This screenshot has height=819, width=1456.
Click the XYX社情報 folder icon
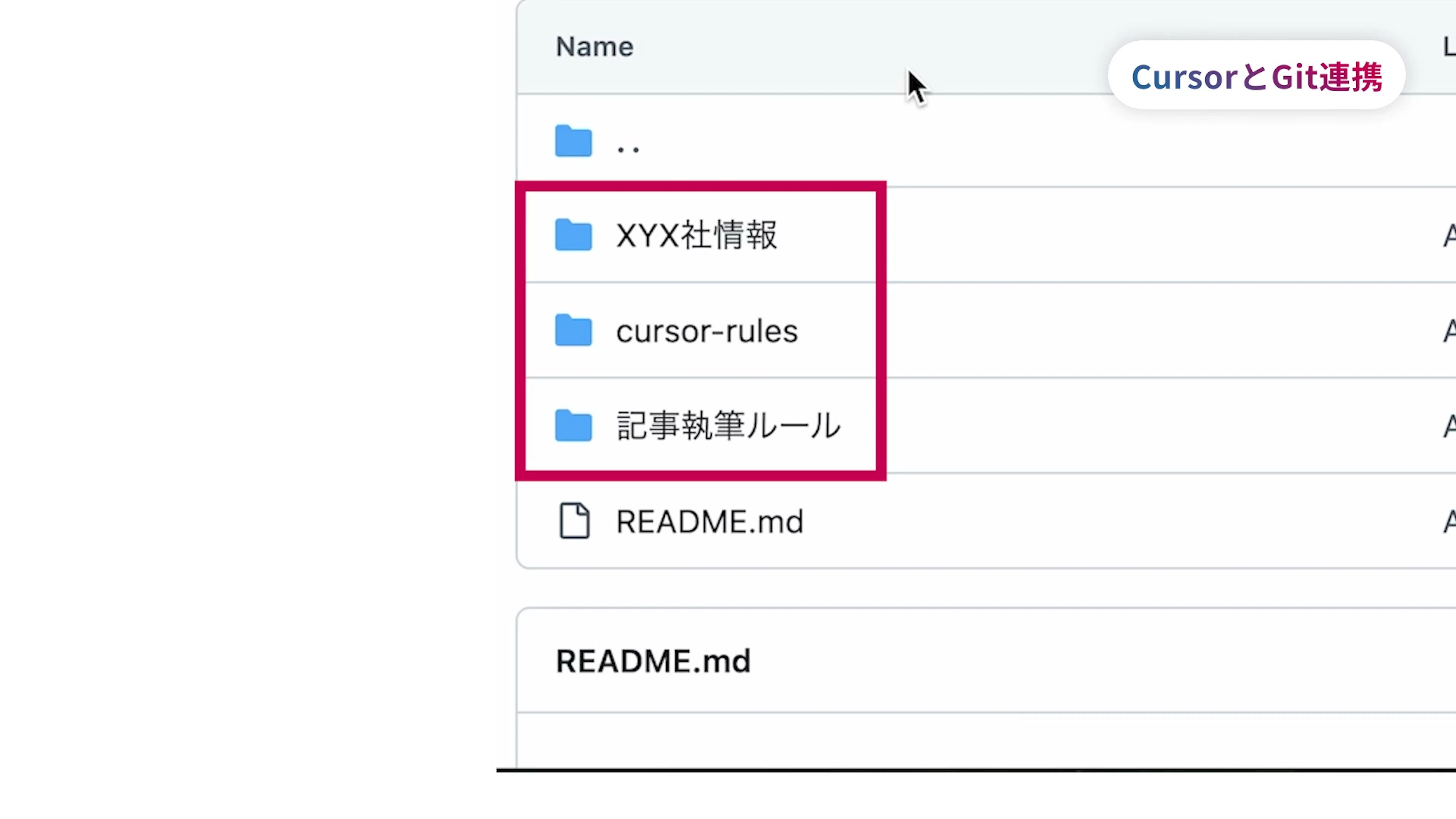(x=573, y=235)
